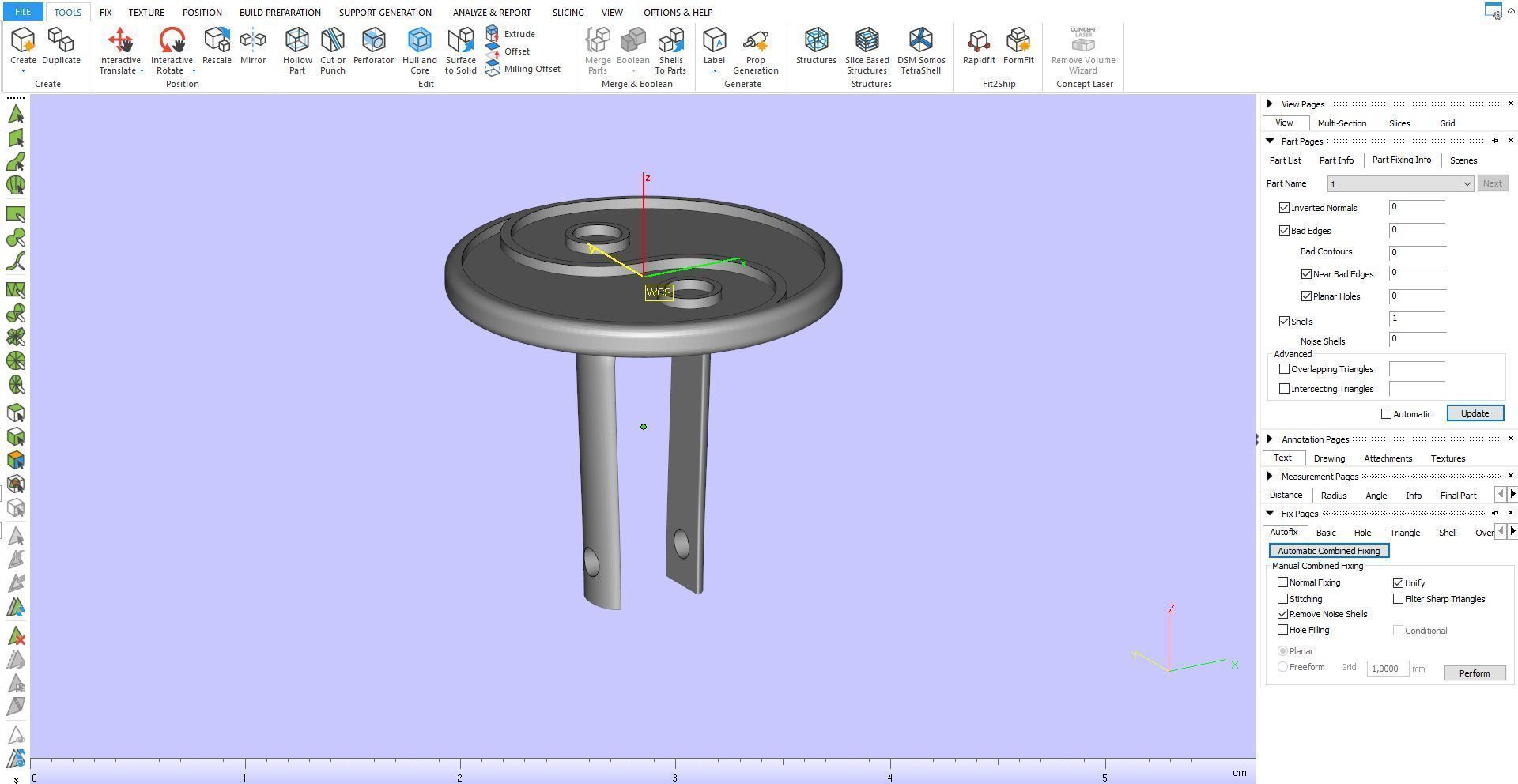The image size is (1518, 784).
Task: Open the Part List tab
Action: click(x=1285, y=160)
